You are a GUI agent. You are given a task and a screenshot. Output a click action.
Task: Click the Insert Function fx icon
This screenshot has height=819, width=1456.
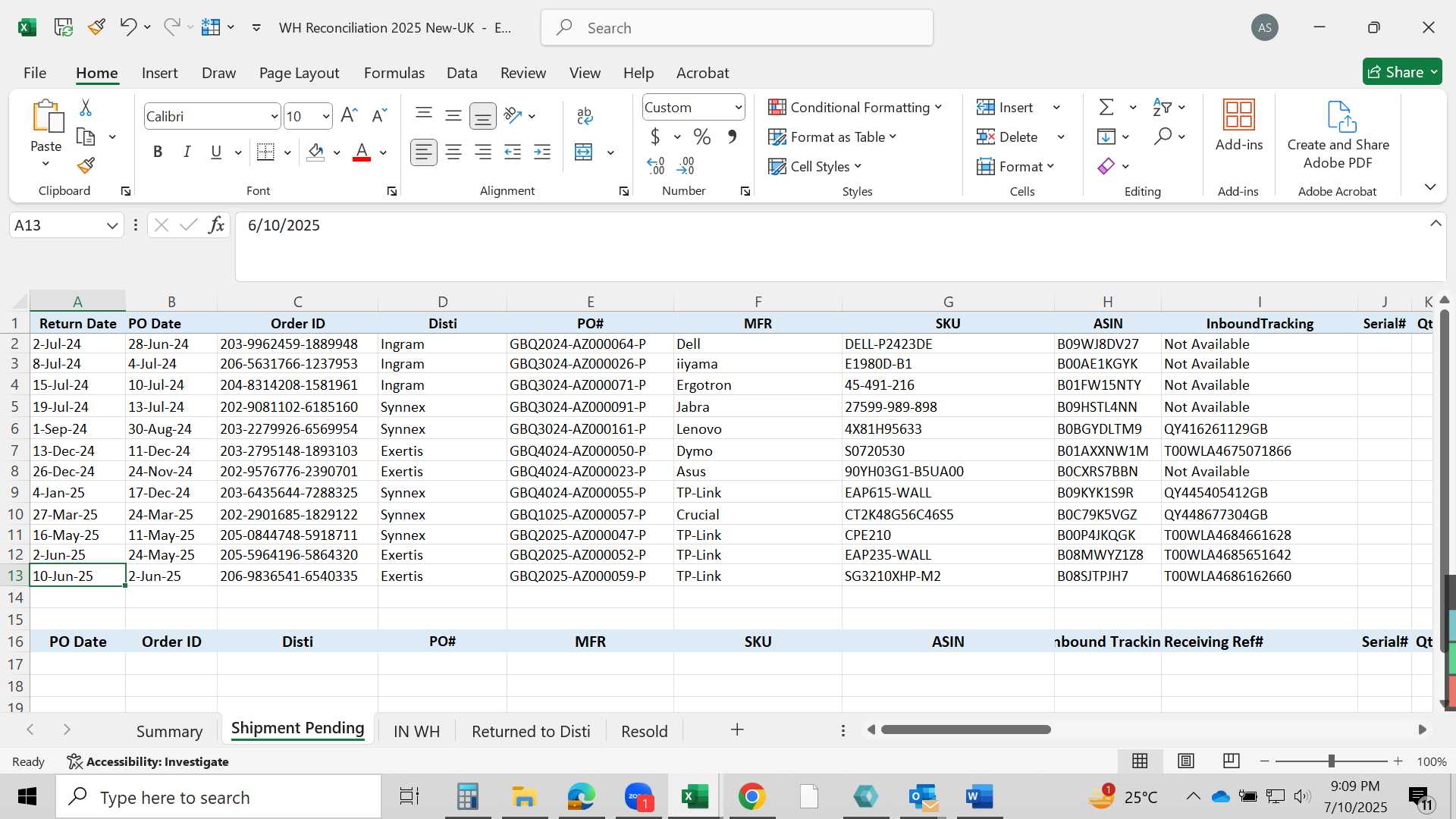[x=216, y=225]
